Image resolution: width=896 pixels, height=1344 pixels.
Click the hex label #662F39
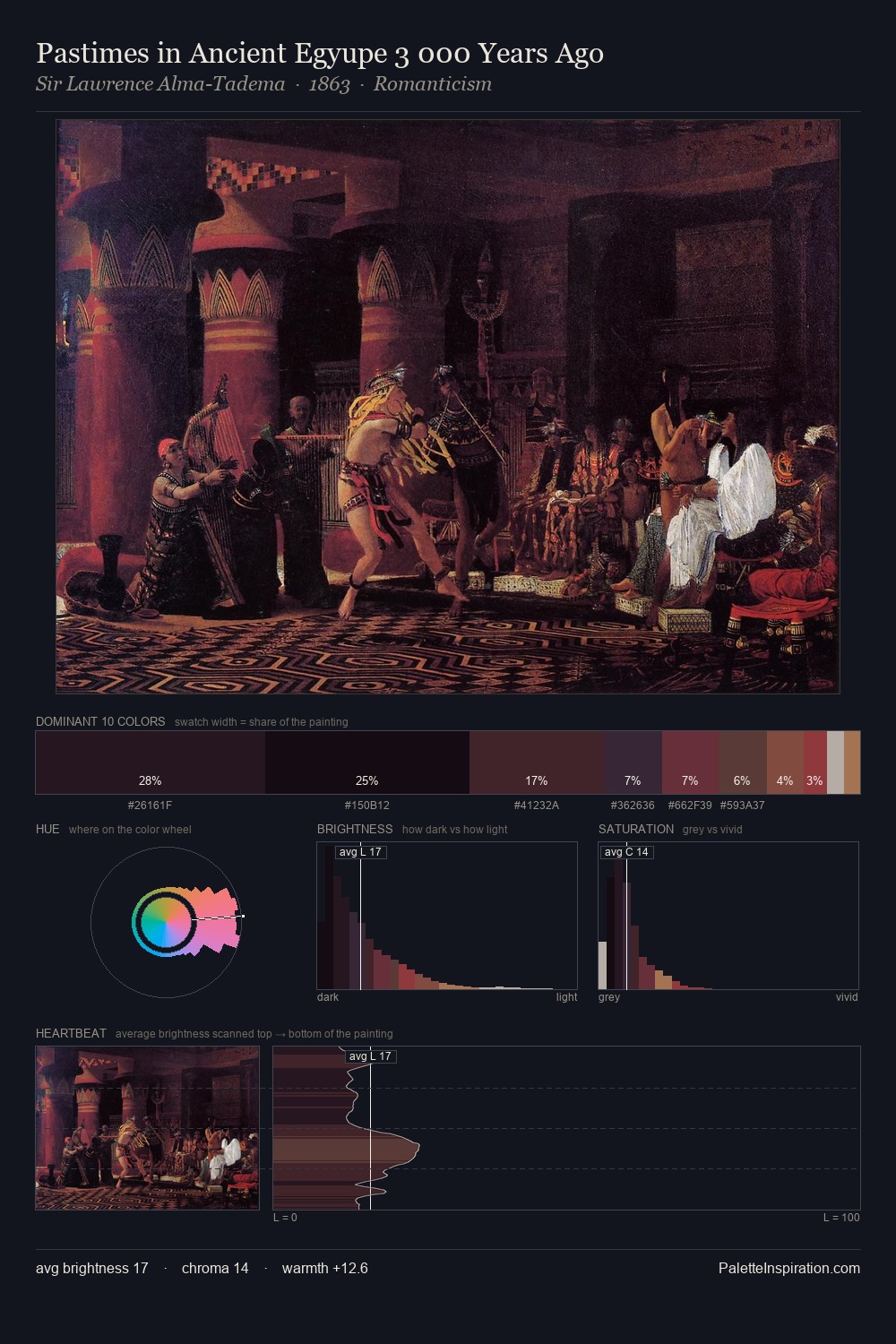(x=690, y=806)
